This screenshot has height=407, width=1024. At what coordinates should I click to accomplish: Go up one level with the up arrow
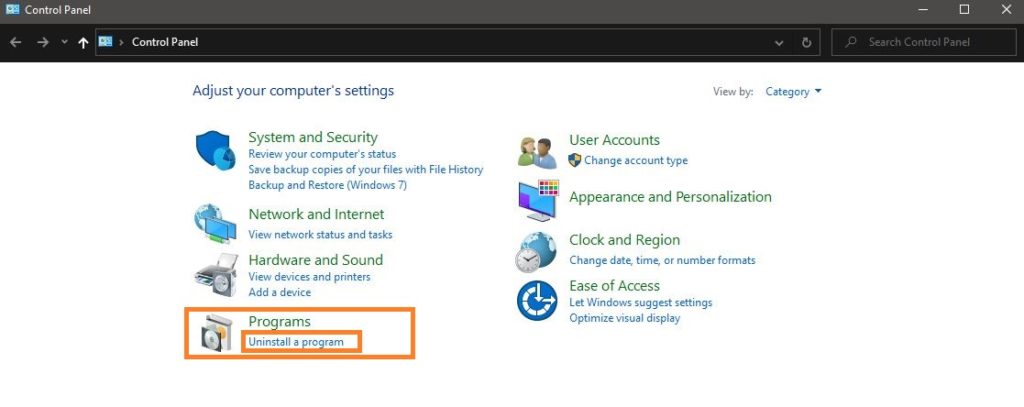tap(83, 42)
